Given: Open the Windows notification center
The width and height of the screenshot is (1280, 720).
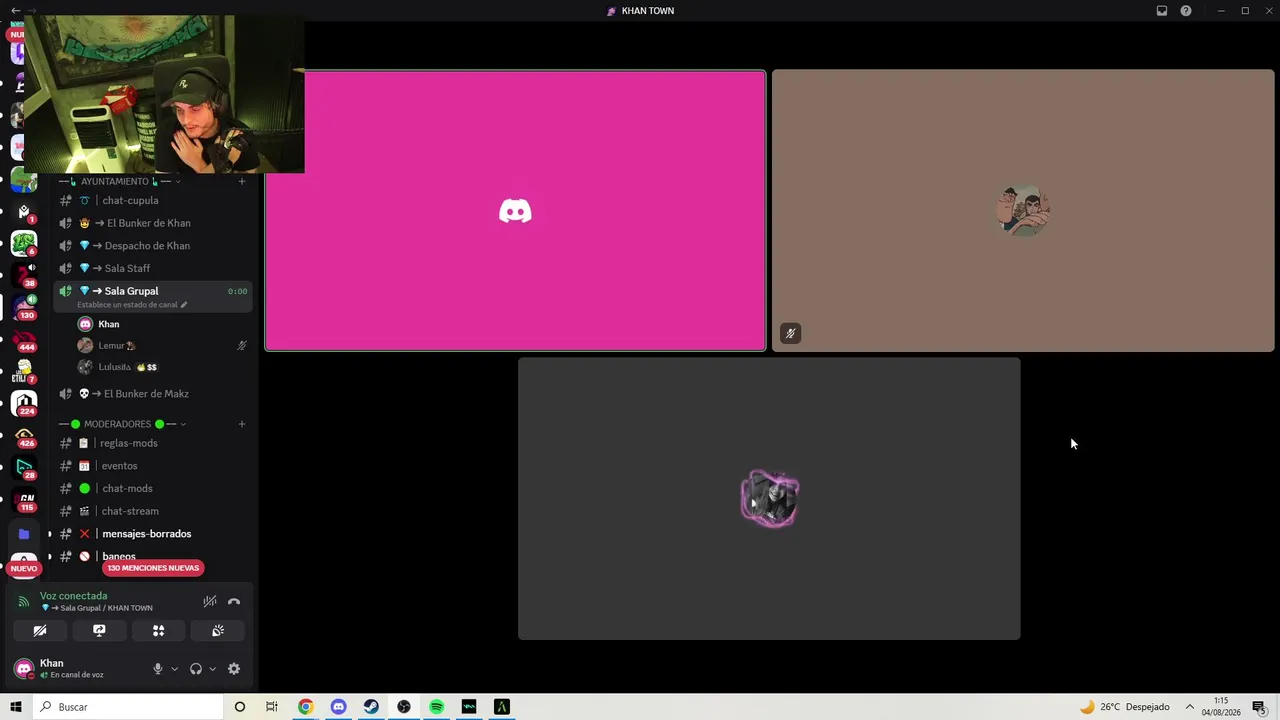Looking at the screenshot, I should 1259,707.
